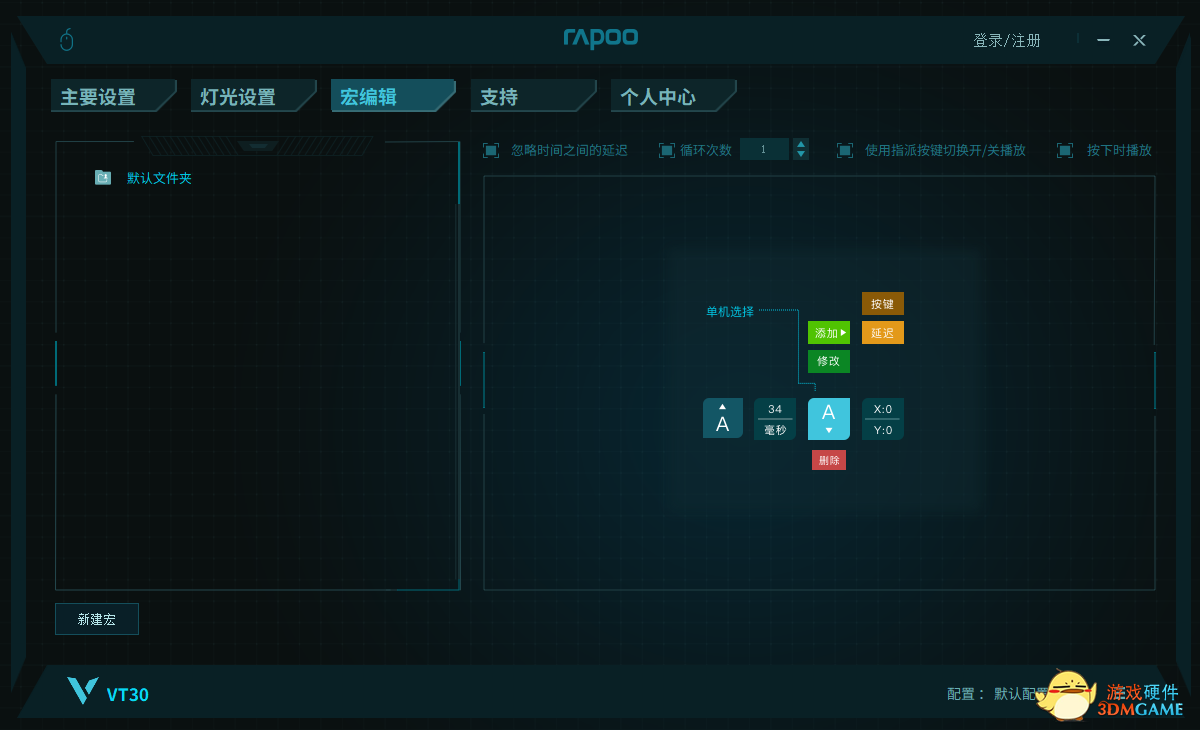This screenshot has height=730, width=1200.
Task: Click the 新建宏 button
Action: click(x=97, y=619)
